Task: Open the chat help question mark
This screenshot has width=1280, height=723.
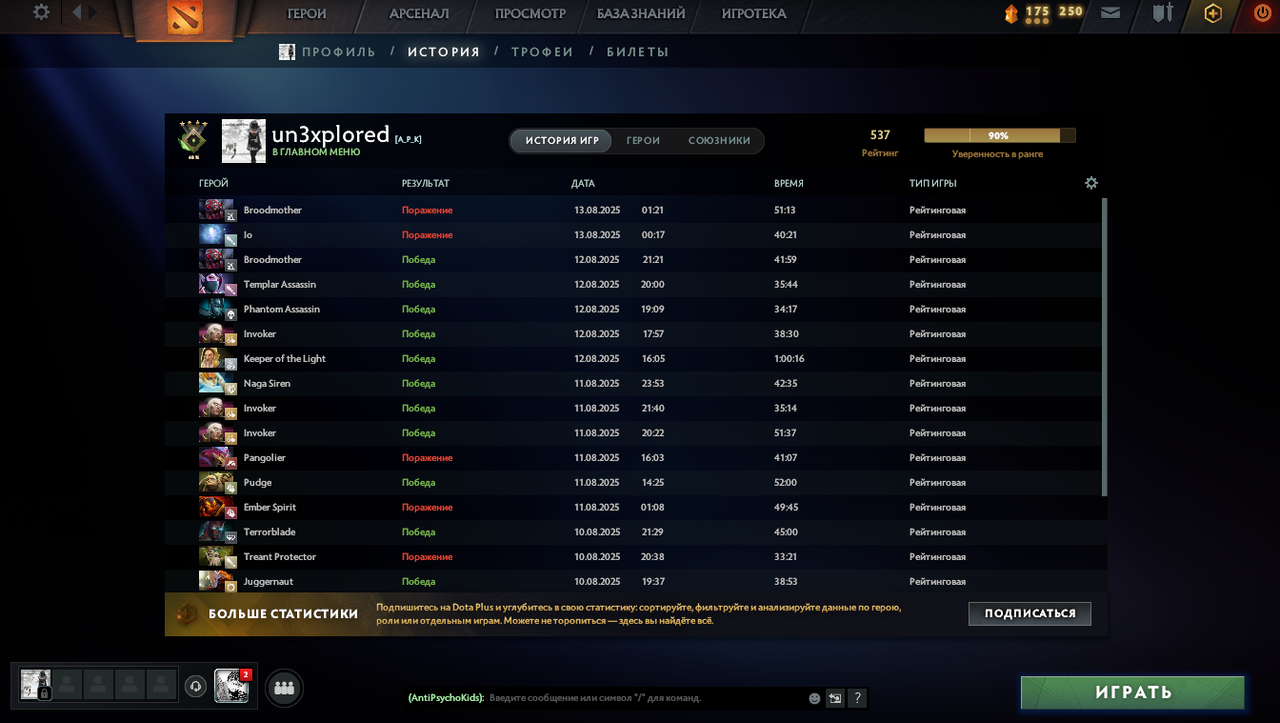Action: pyautogui.click(x=857, y=698)
